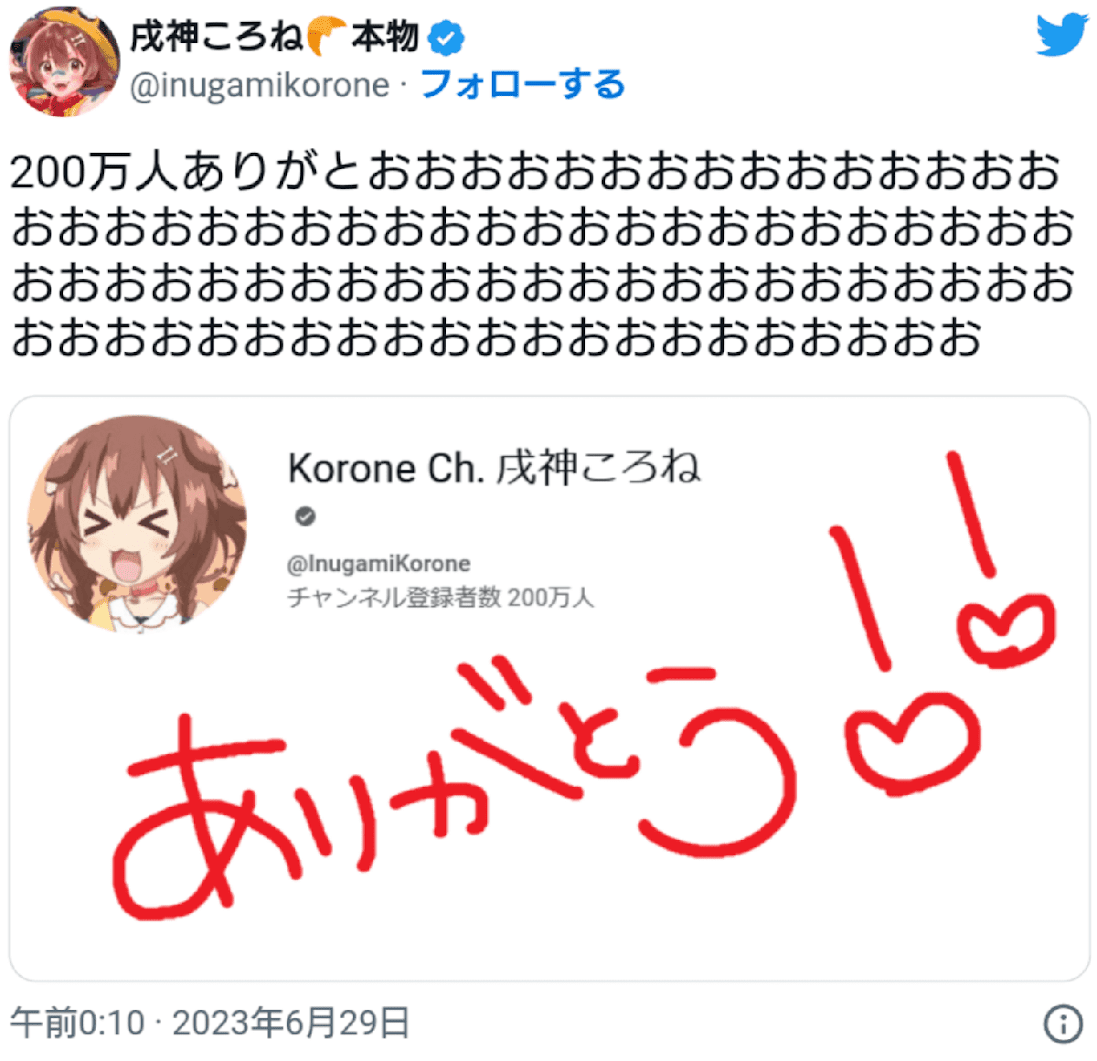Click the larger red hand-drawn heart
Viewport: 1097px width, 1061px height.
click(x=910, y=743)
